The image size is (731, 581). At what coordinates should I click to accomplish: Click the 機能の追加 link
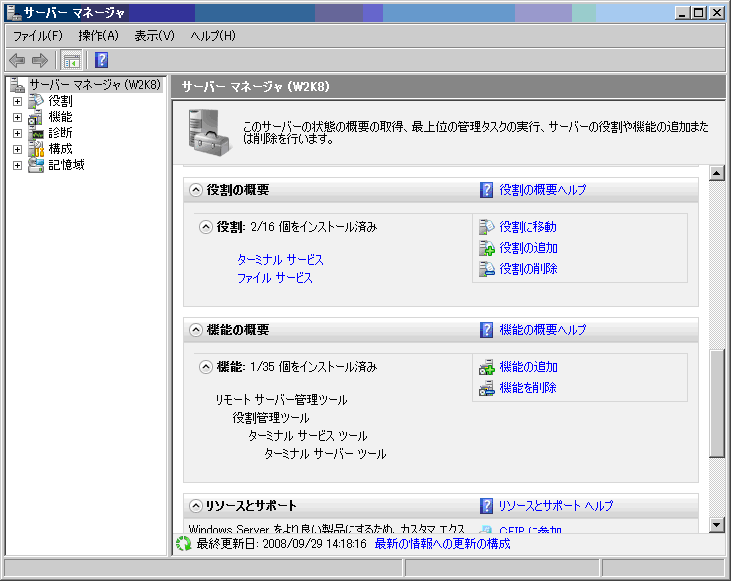(x=529, y=367)
